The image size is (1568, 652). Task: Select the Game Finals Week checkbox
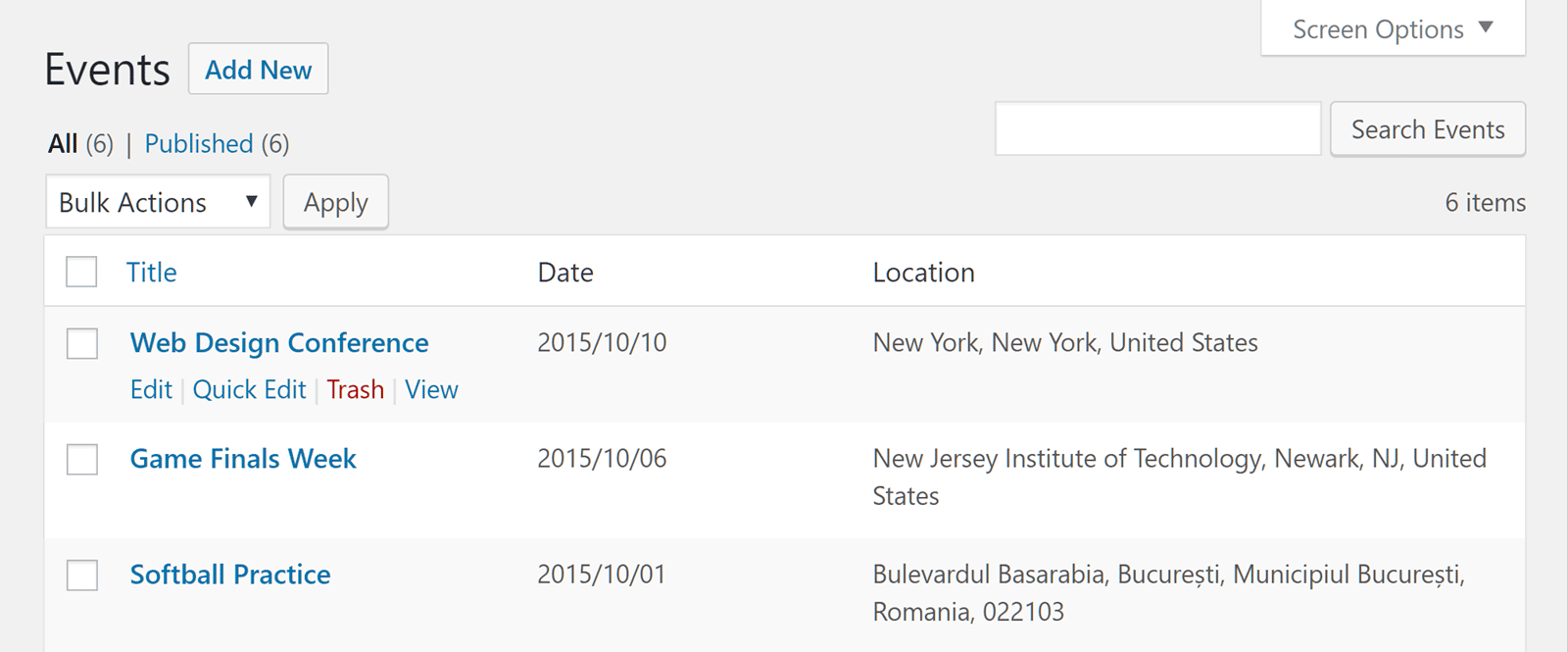pyautogui.click(x=82, y=459)
